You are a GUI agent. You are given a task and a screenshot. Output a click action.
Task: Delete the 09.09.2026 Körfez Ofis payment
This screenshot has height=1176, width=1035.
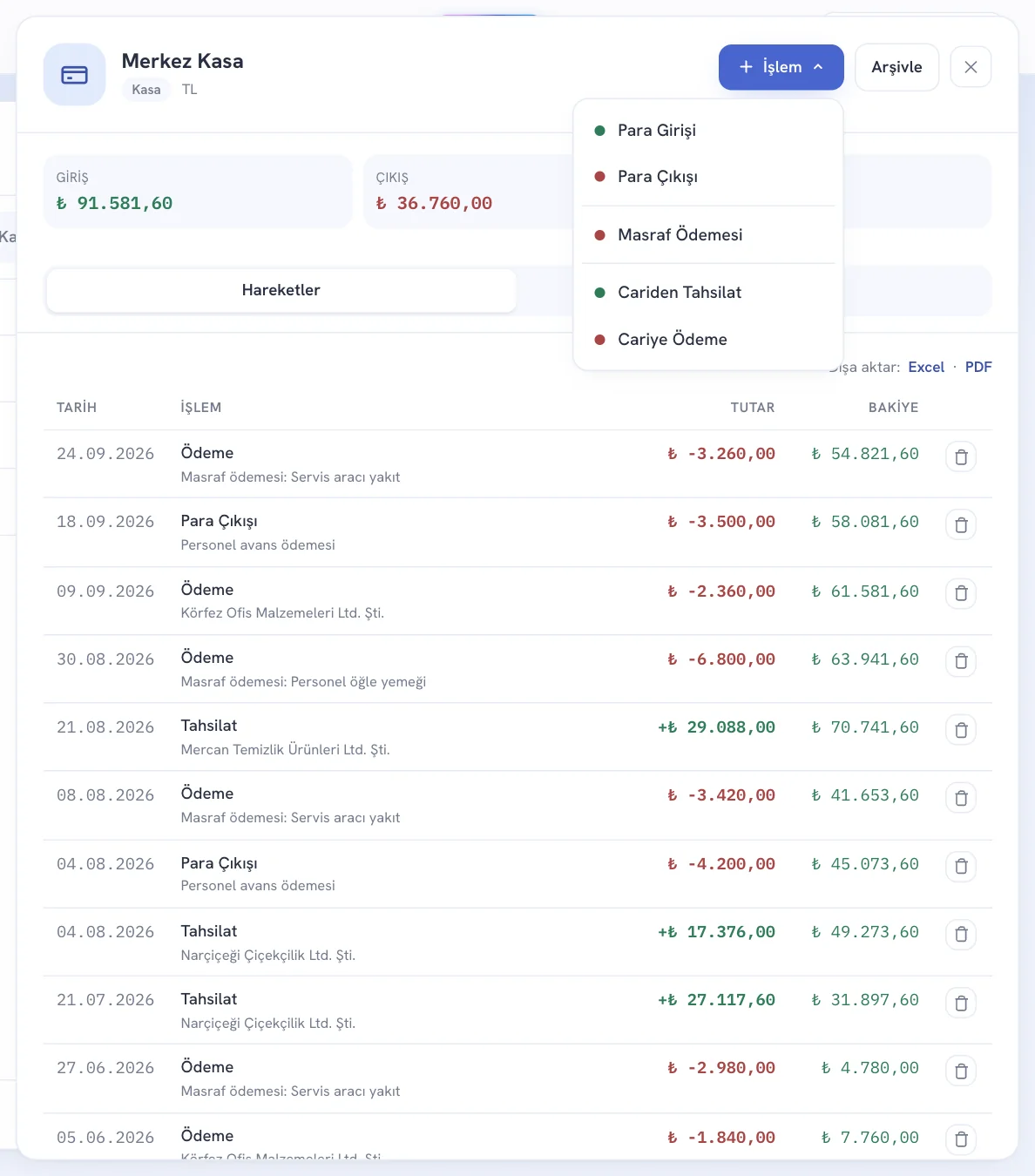(961, 592)
